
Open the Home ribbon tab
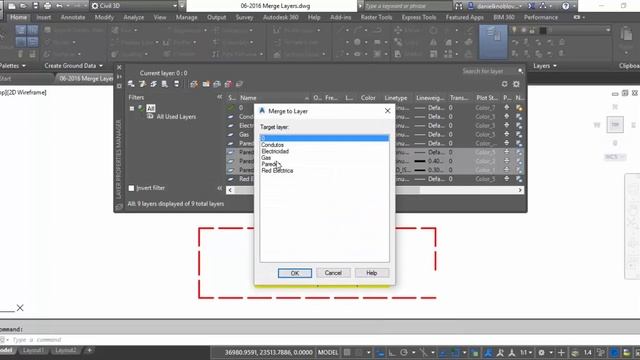[18, 18]
